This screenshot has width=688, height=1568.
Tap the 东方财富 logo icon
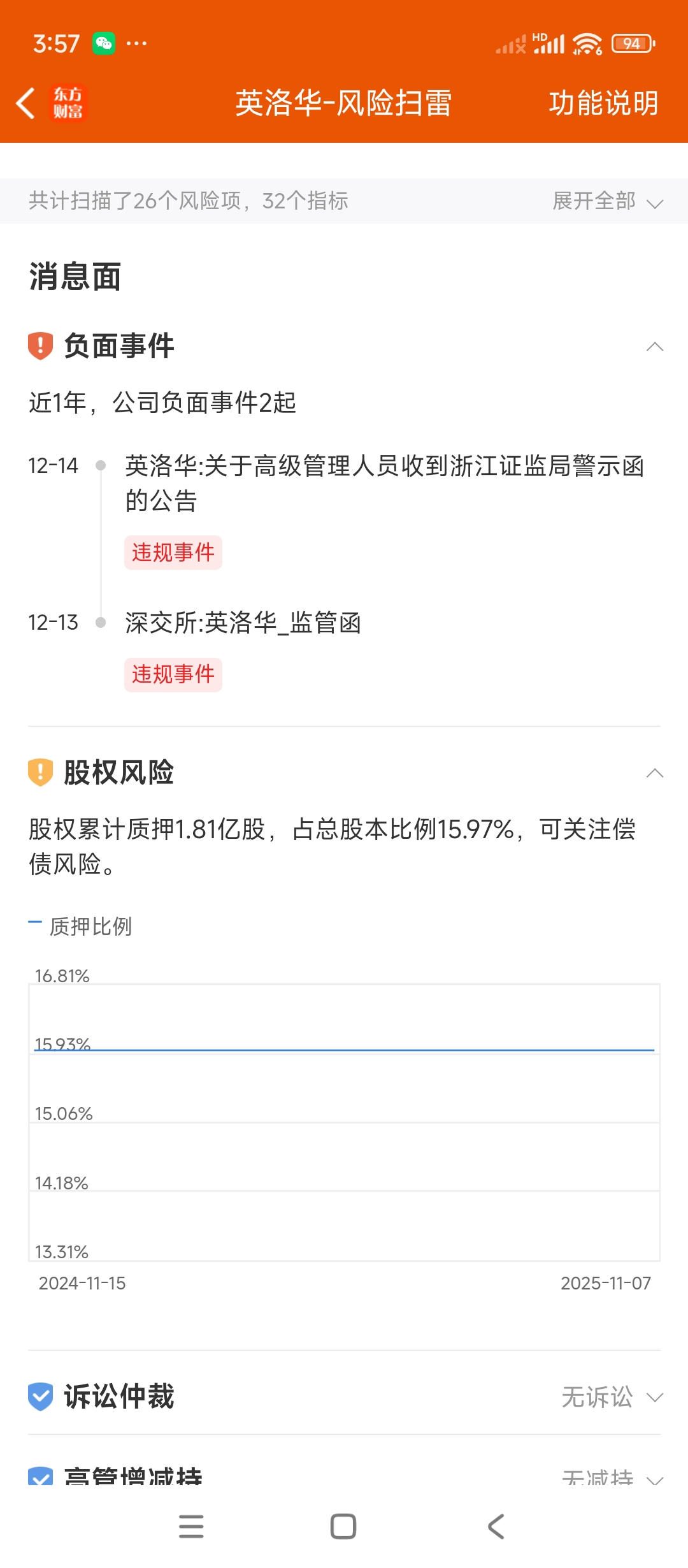tap(68, 103)
